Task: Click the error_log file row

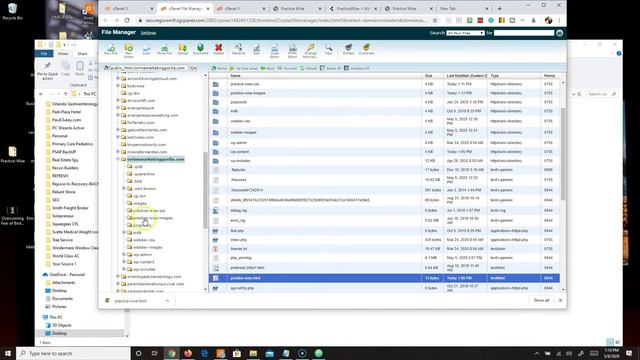Action: (384, 220)
